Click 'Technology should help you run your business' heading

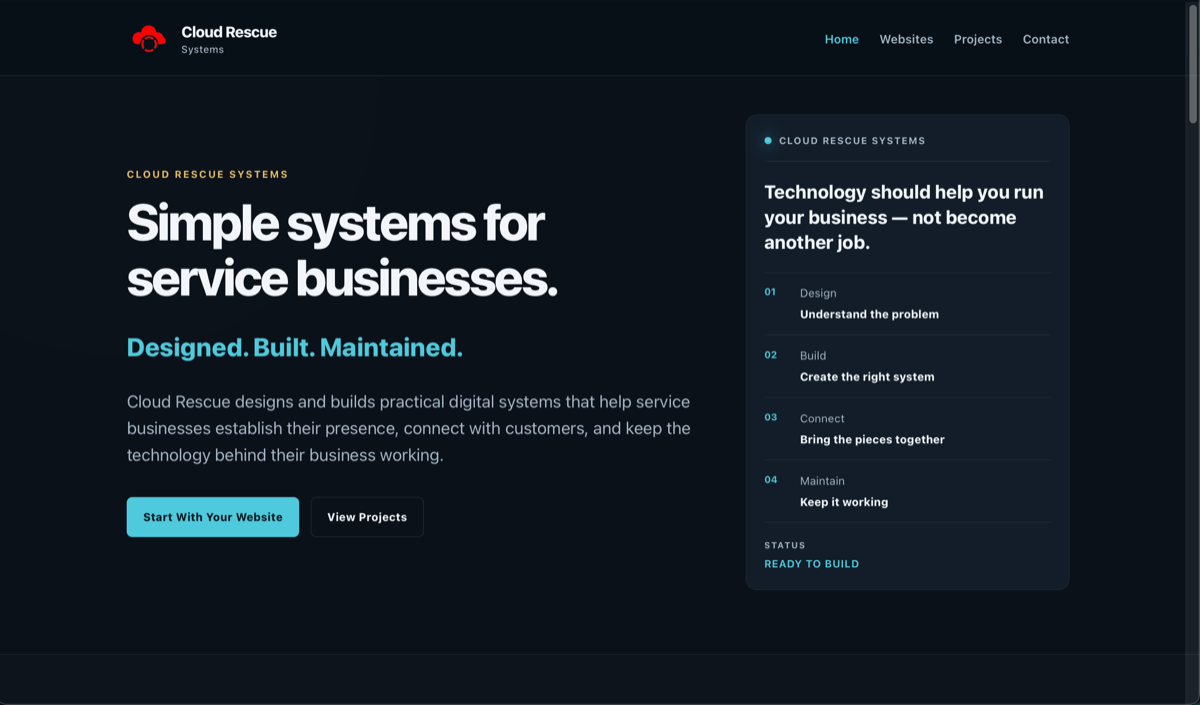click(x=904, y=217)
